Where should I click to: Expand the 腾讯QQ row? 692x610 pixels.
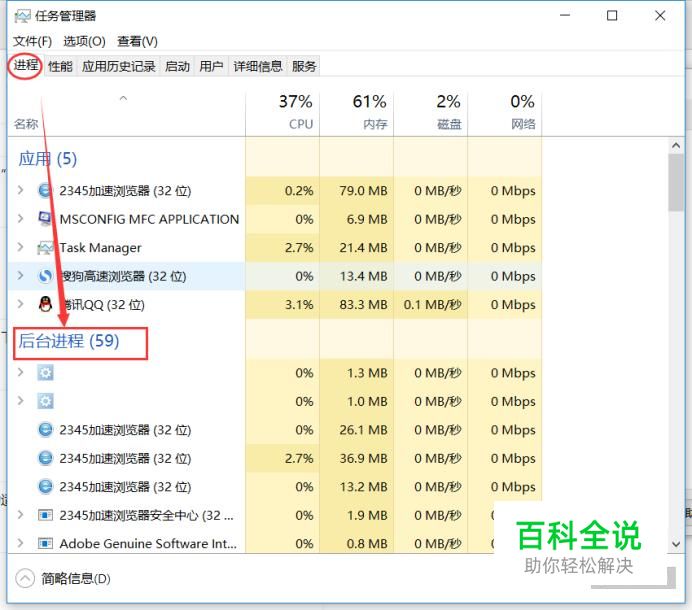20,304
